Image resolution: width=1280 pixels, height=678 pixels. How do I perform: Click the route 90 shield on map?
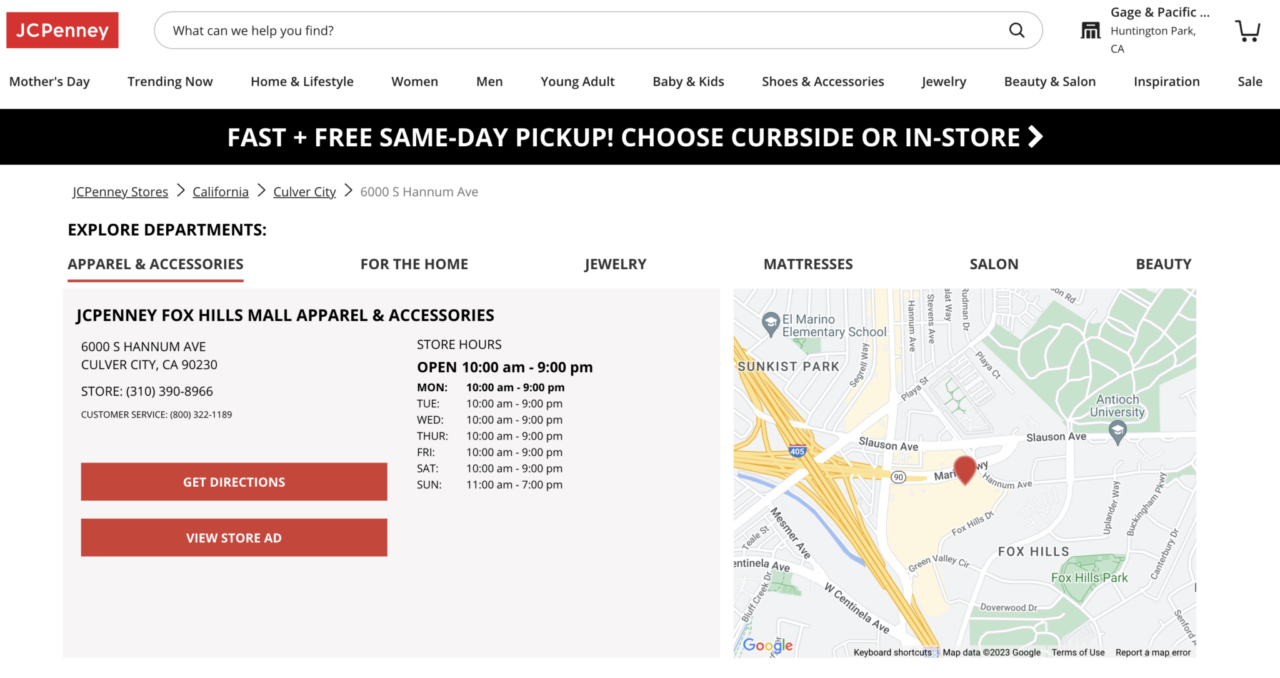coord(900,476)
